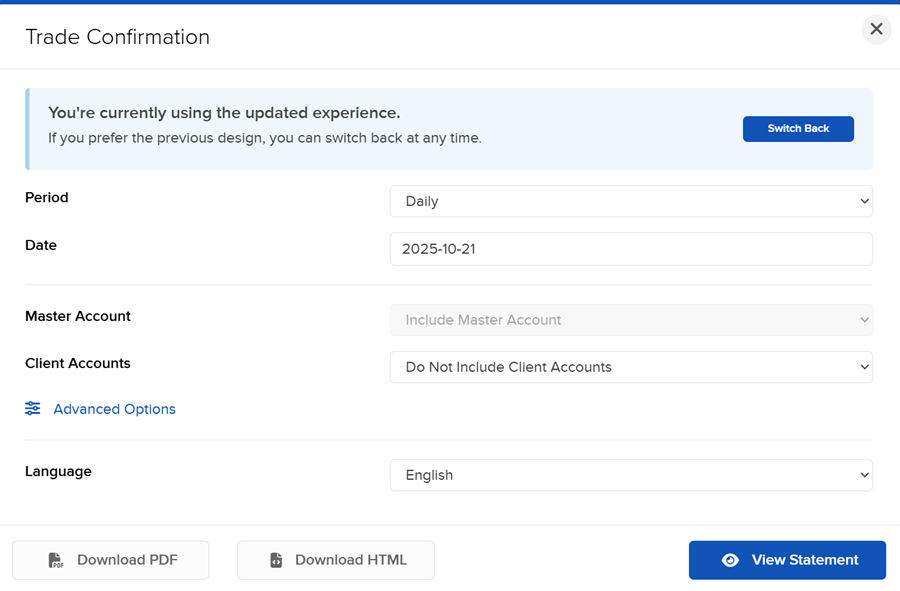900x591 pixels.
Task: Close the Trade Confirmation dialog
Action: (876, 29)
